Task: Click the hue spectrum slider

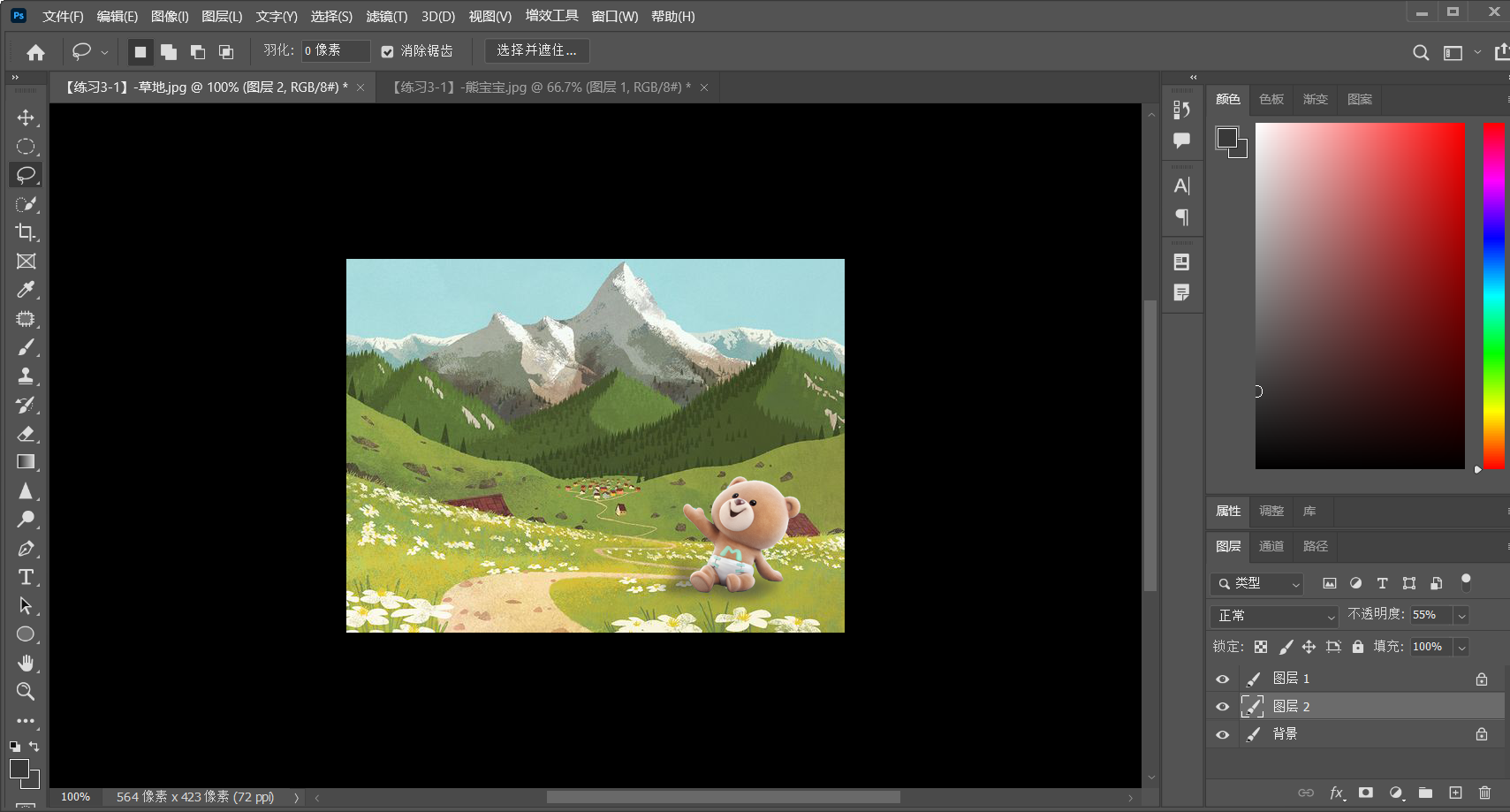Action: tap(1494, 296)
